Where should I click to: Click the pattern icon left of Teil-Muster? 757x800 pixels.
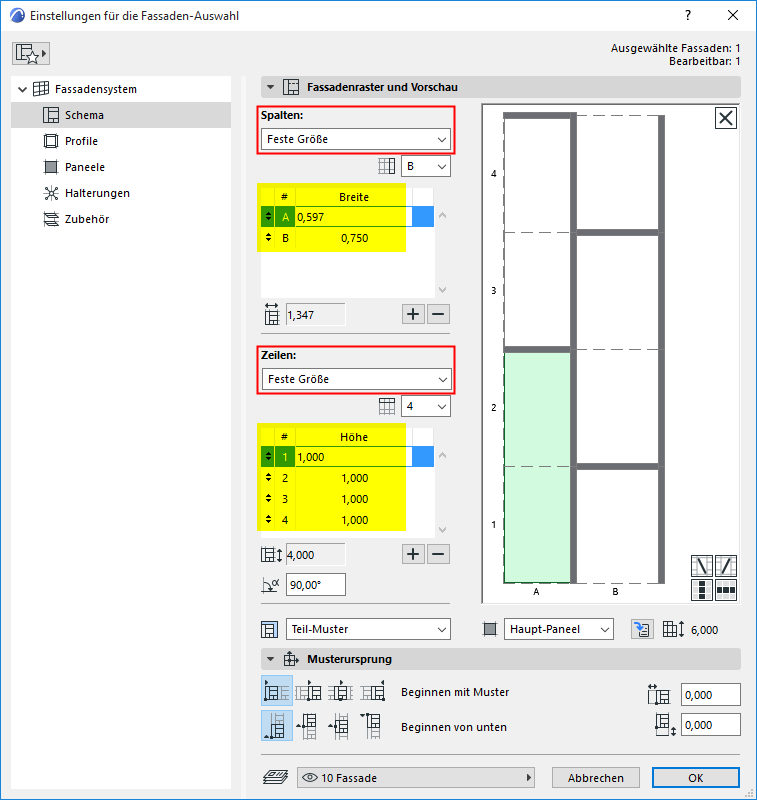pyautogui.click(x=269, y=630)
